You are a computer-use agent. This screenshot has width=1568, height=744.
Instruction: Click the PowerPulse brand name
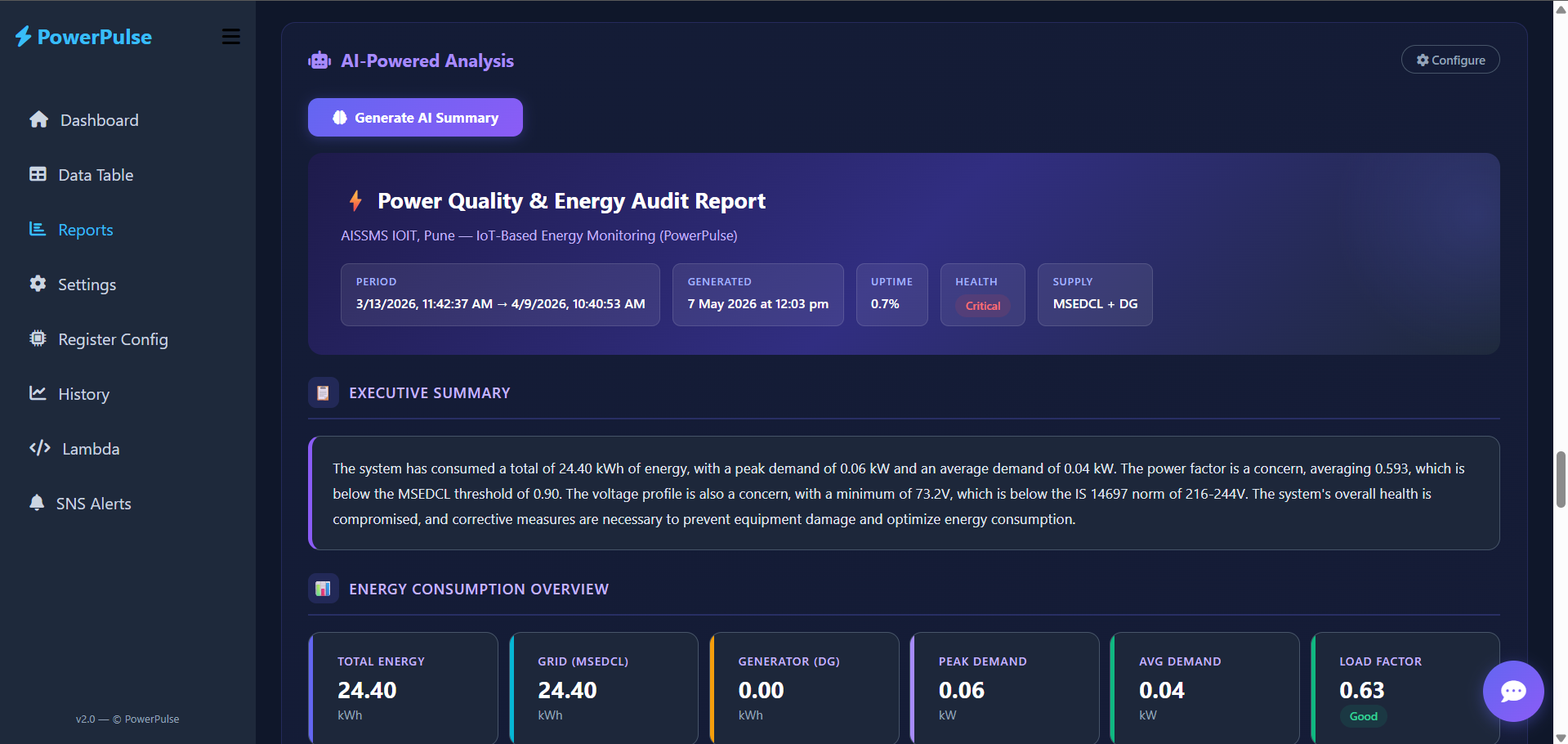(x=95, y=37)
